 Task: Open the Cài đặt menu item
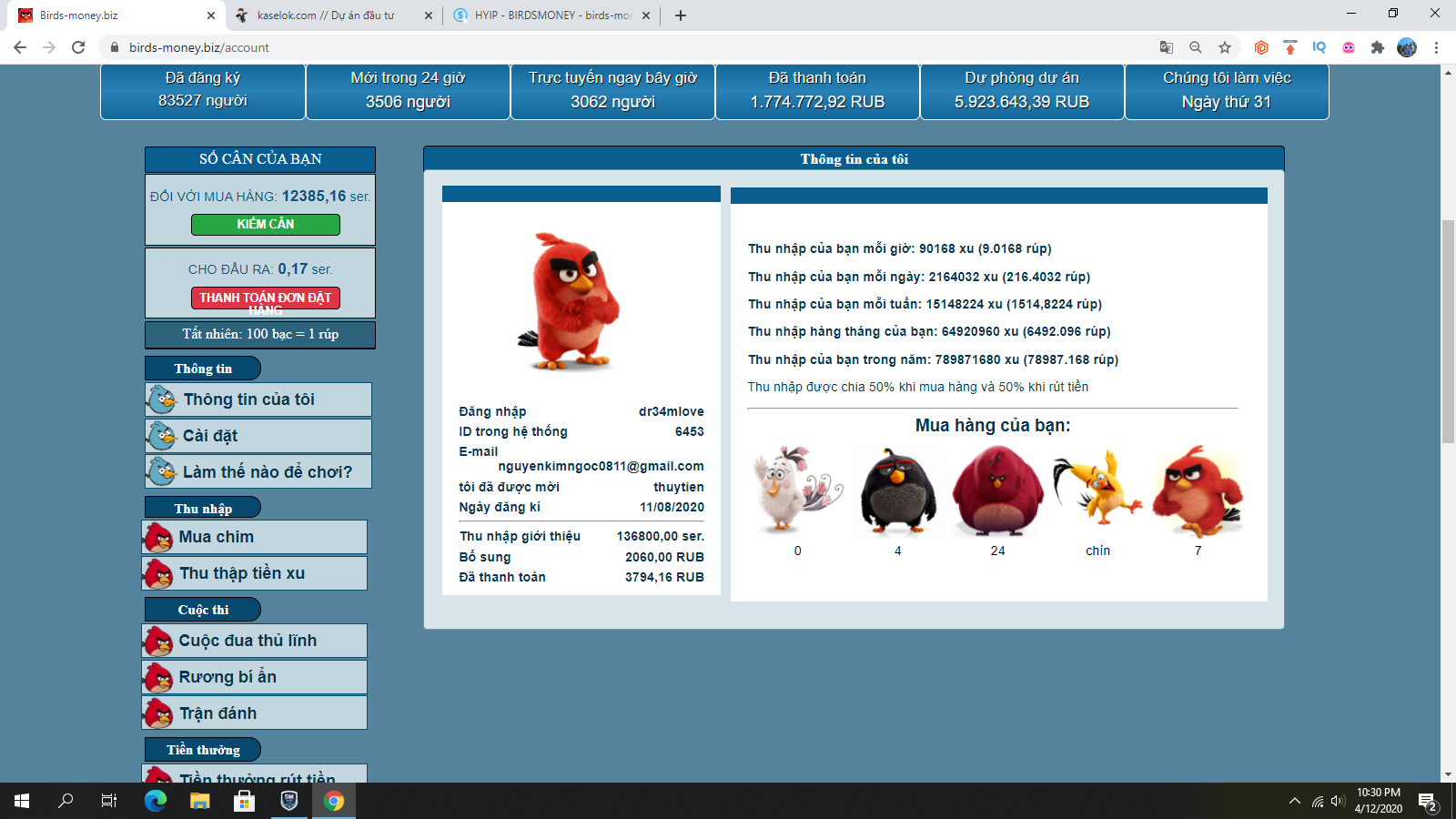coord(258,436)
